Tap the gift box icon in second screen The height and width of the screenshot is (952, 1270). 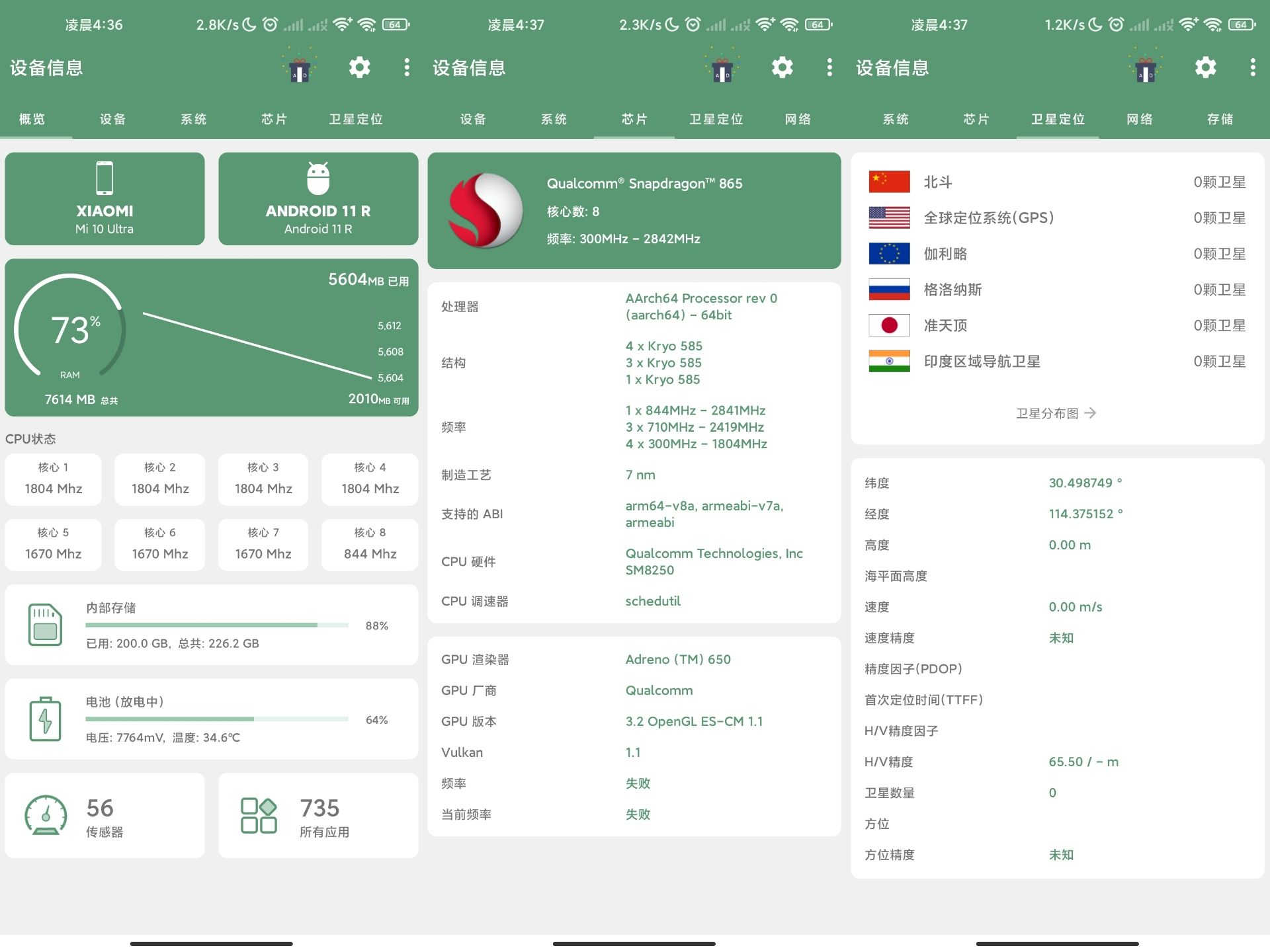(x=722, y=67)
